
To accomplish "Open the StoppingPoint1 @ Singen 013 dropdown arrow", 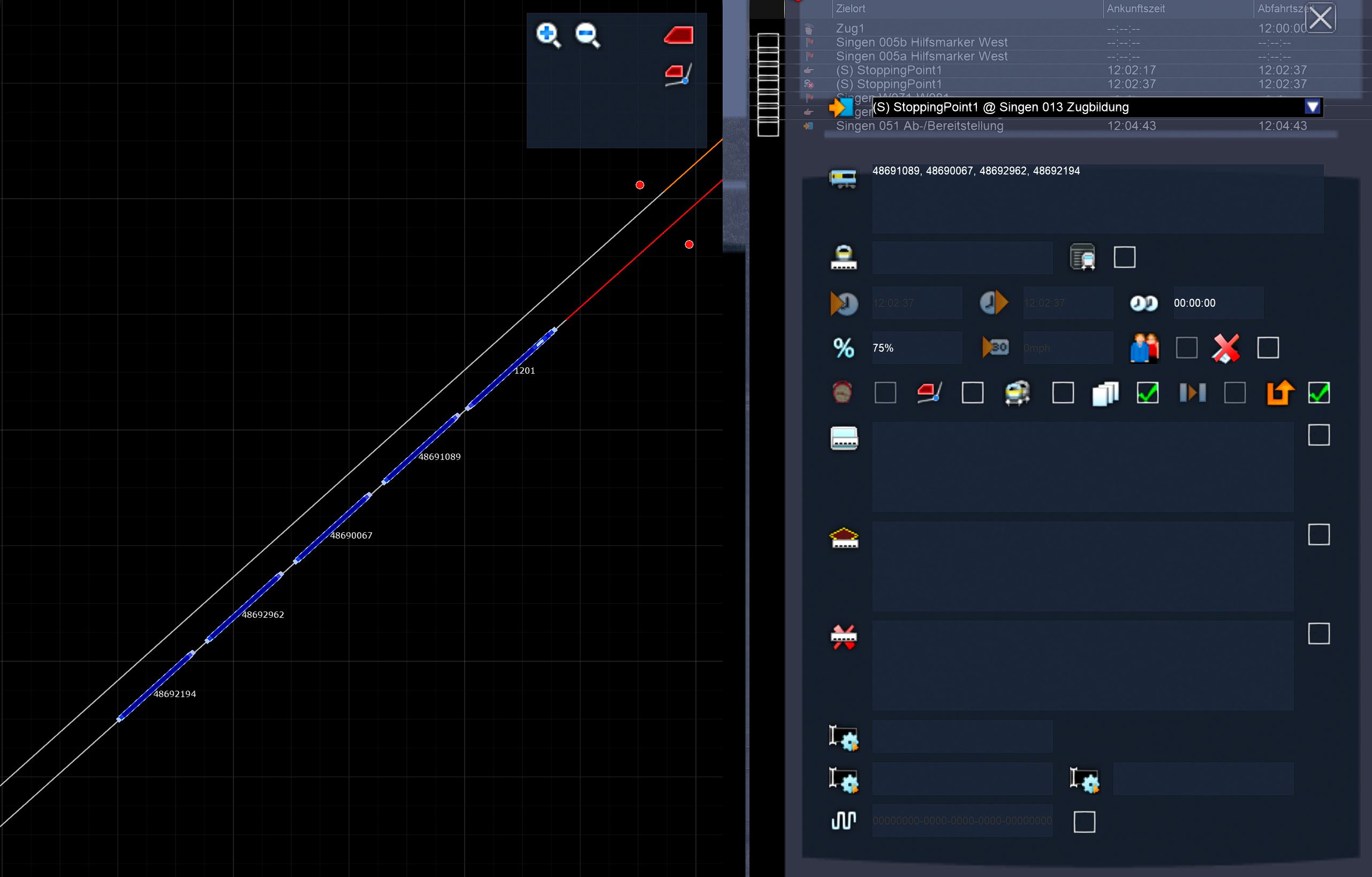I will pos(1312,107).
